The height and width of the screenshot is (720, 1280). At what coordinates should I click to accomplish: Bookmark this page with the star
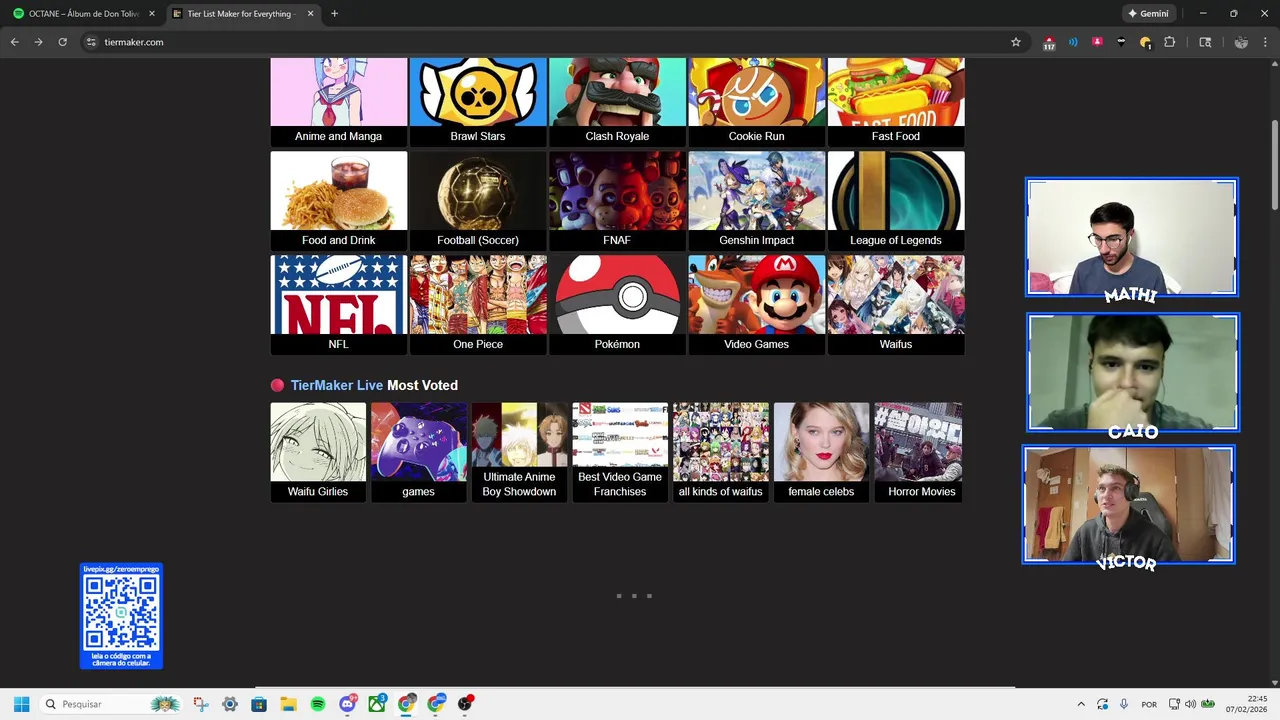pyautogui.click(x=1016, y=42)
